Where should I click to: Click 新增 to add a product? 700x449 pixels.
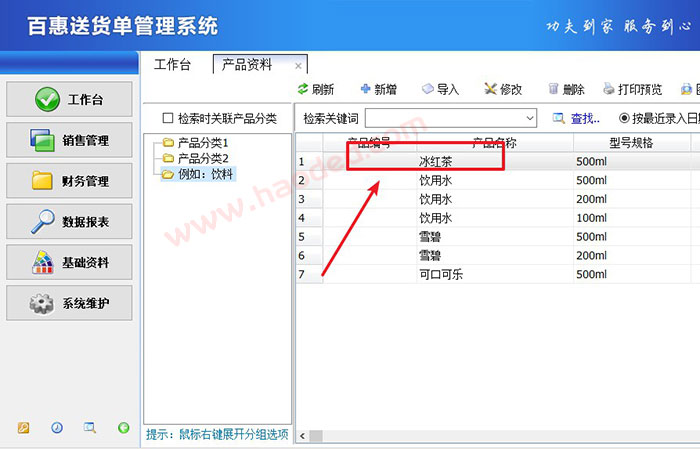378,89
